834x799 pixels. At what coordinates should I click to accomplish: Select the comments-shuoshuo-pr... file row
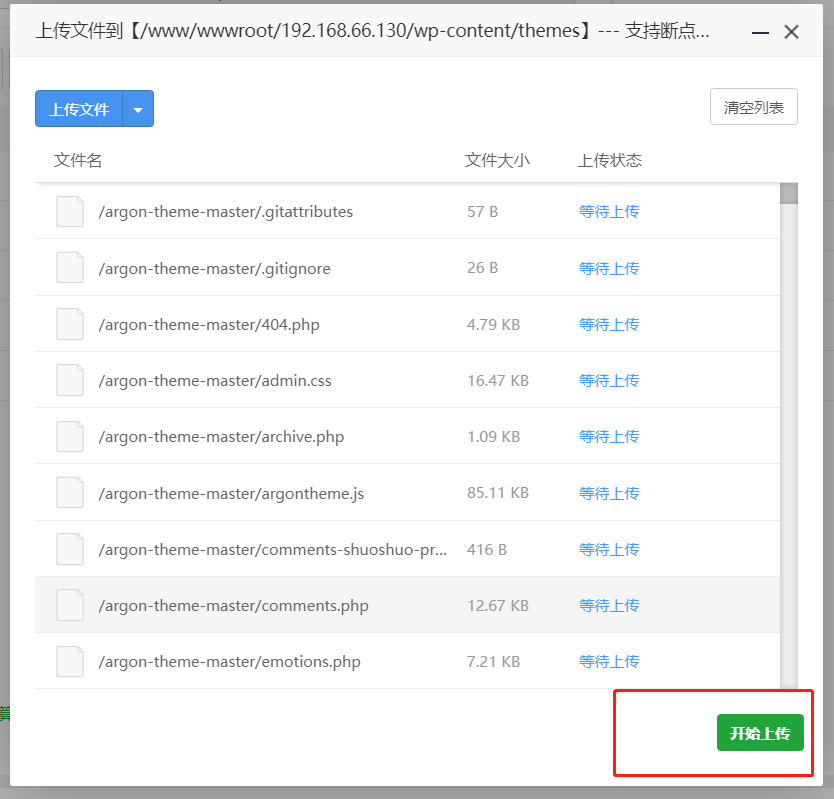tap(272, 549)
